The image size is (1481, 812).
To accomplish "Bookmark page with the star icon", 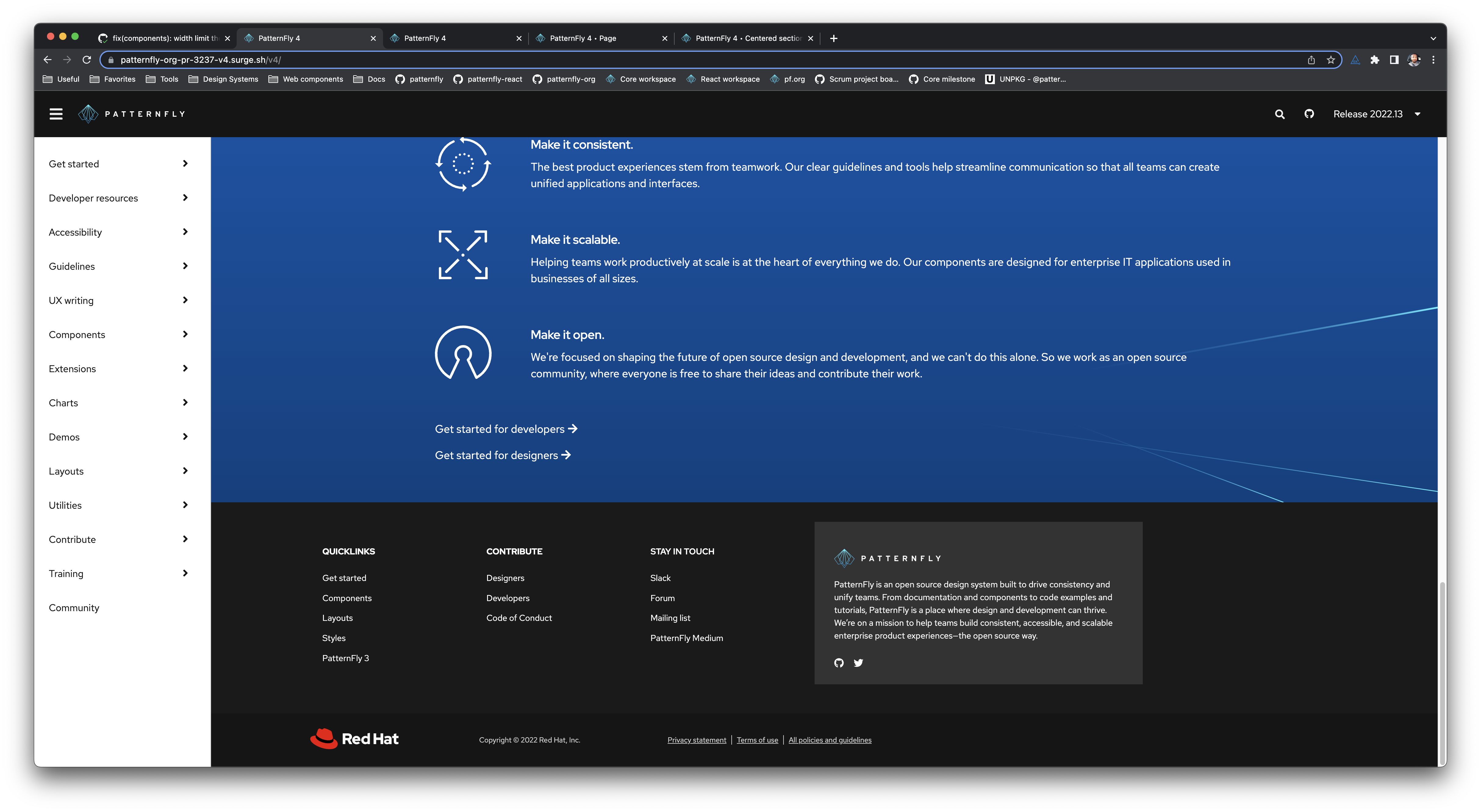I will [x=1330, y=60].
